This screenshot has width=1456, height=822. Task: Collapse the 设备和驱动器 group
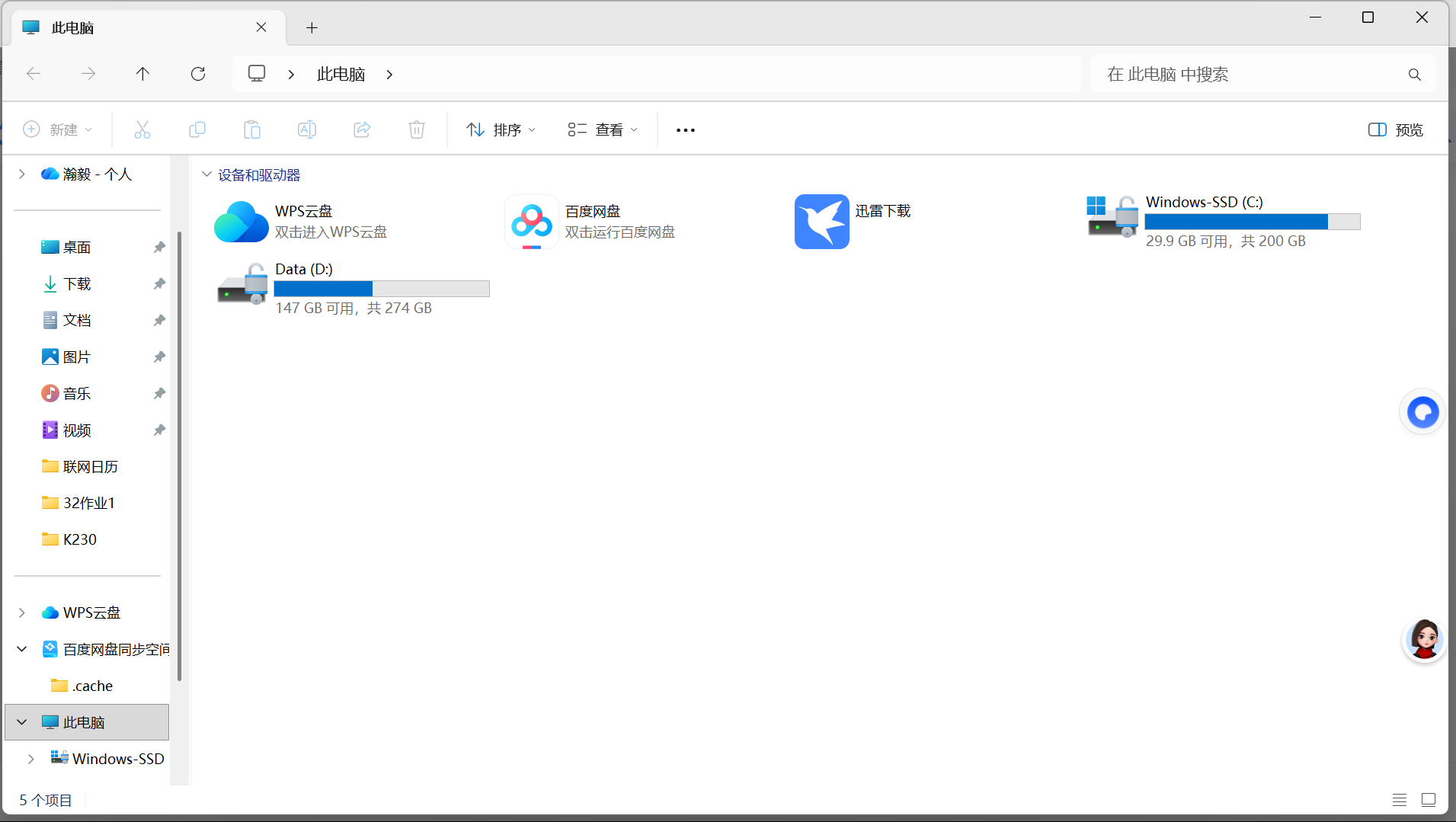[206, 174]
